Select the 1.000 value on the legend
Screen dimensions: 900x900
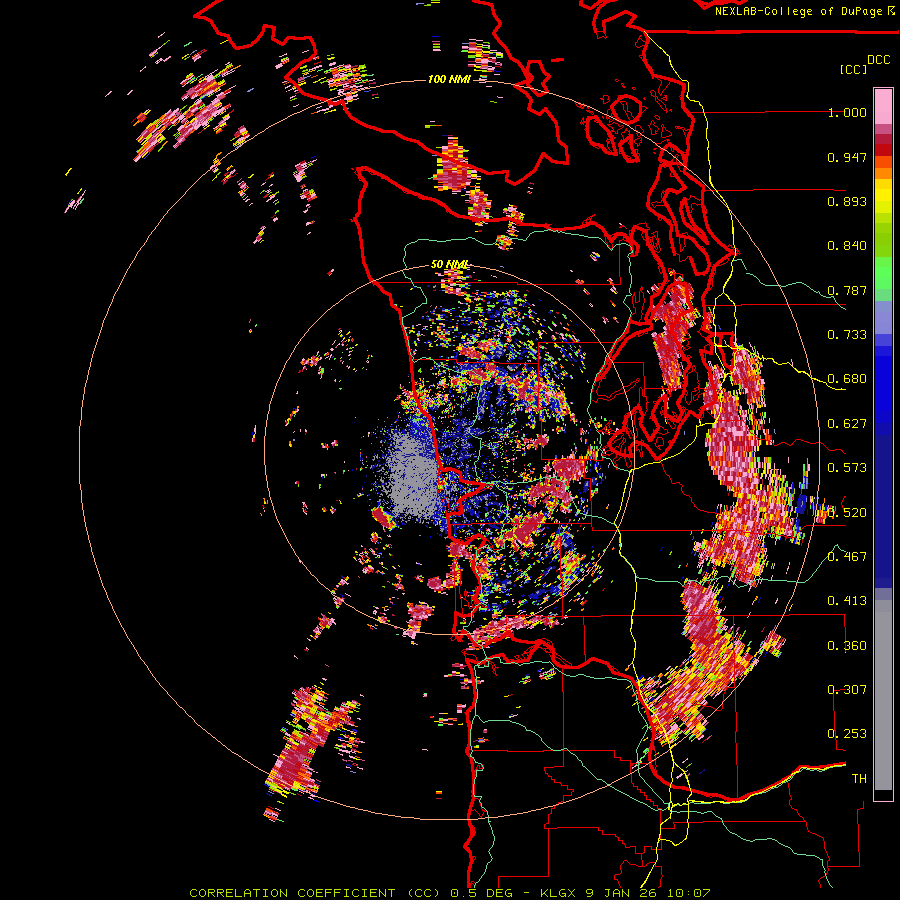847,113
